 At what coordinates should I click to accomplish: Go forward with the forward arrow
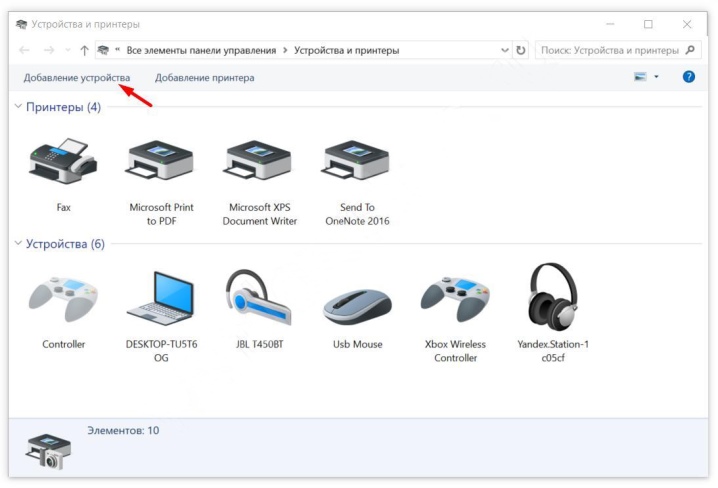[49, 50]
